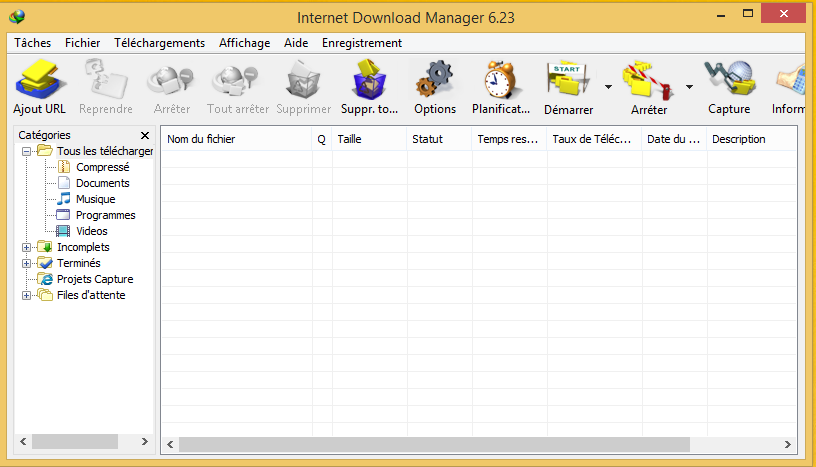Expand the Terminés tree node

(x=27, y=263)
